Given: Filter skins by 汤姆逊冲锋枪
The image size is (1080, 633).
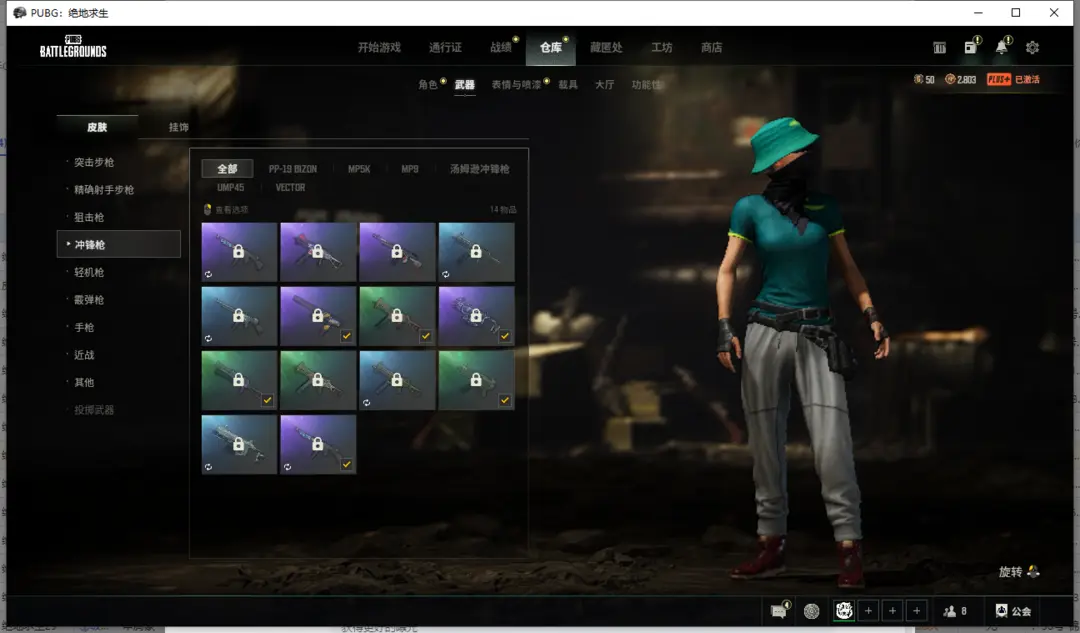Looking at the screenshot, I should [x=479, y=169].
